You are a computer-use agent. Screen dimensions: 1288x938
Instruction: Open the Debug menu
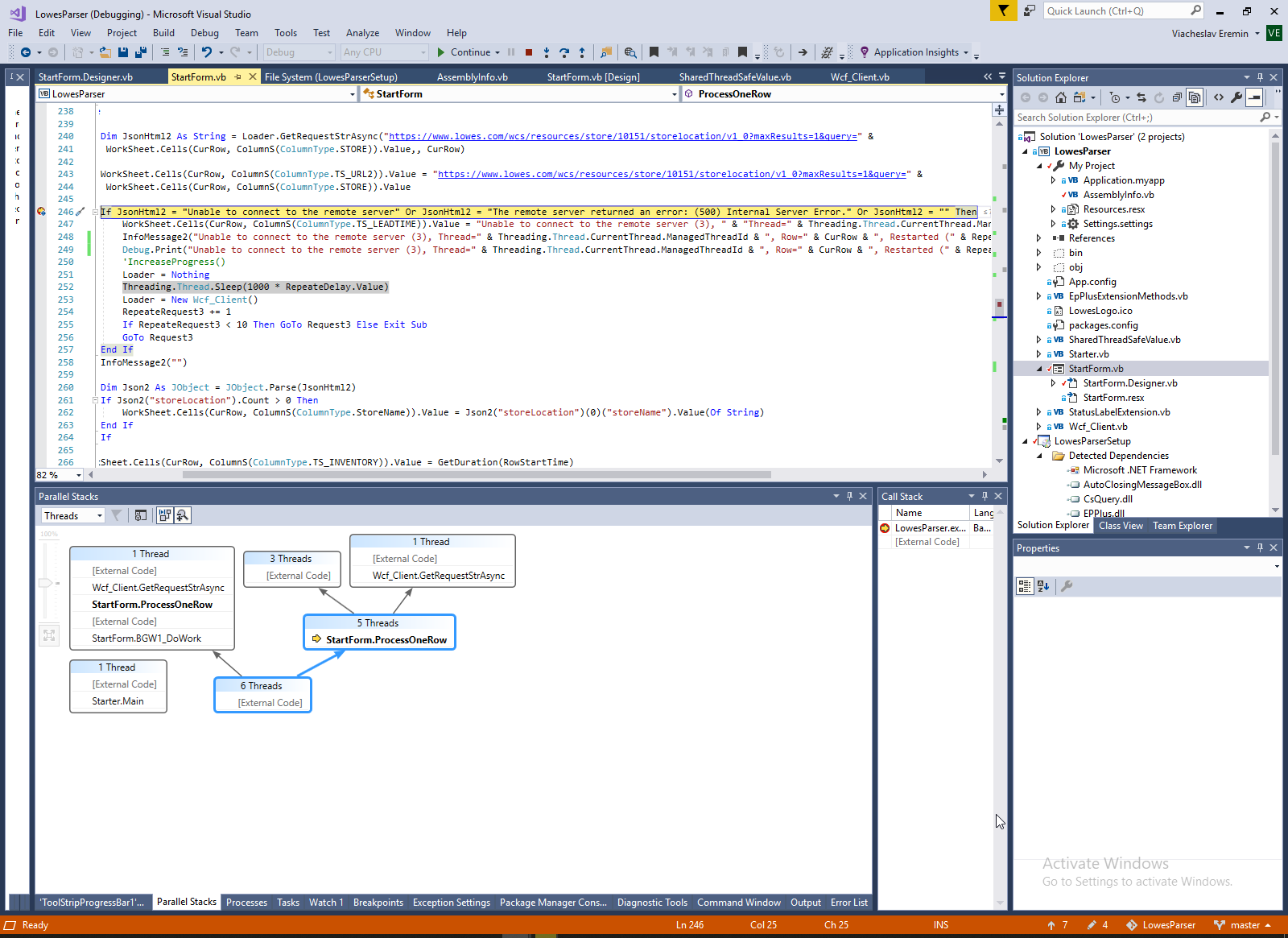pos(204,33)
